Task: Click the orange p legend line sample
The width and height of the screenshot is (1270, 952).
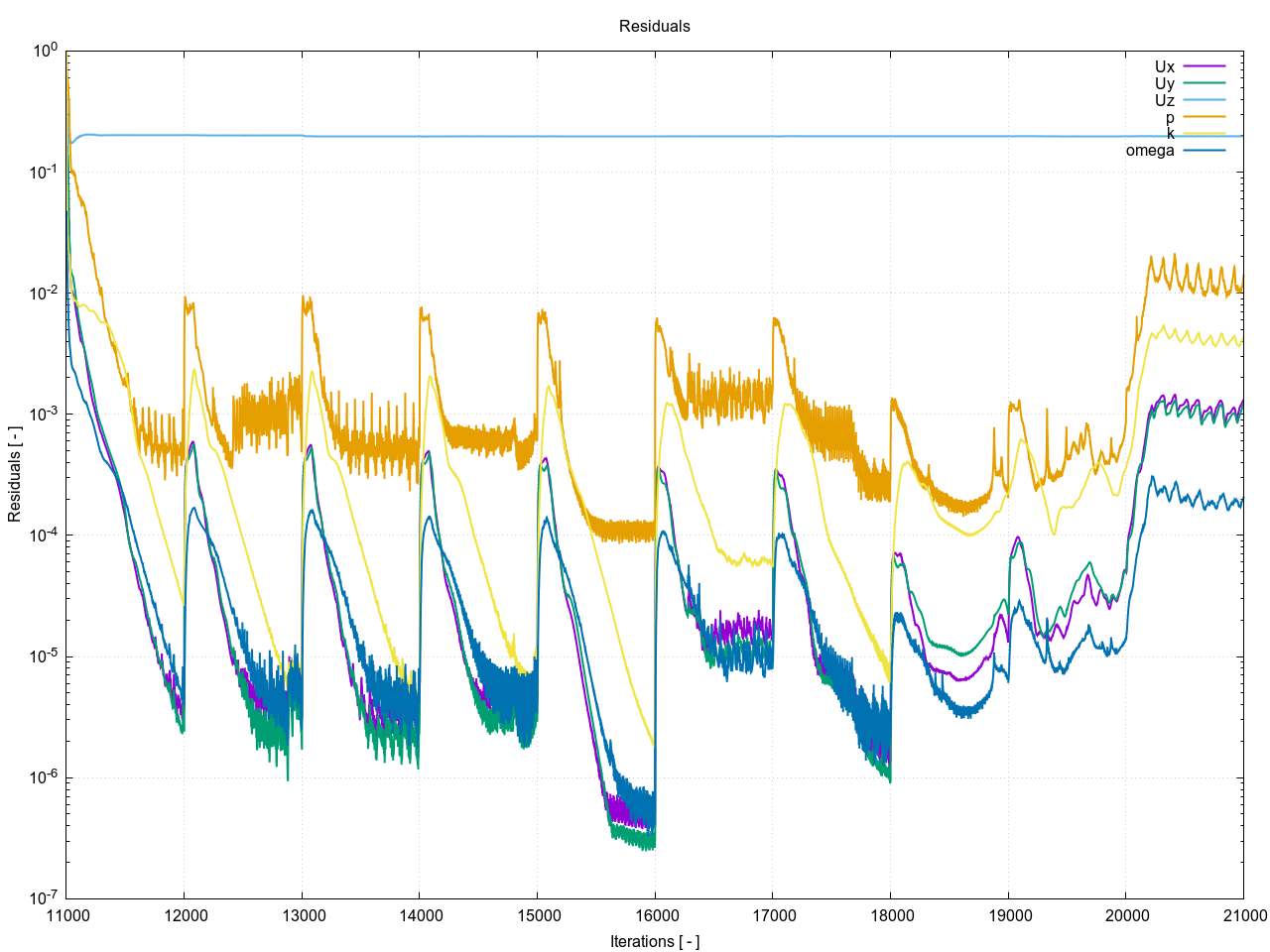Action: [1205, 117]
